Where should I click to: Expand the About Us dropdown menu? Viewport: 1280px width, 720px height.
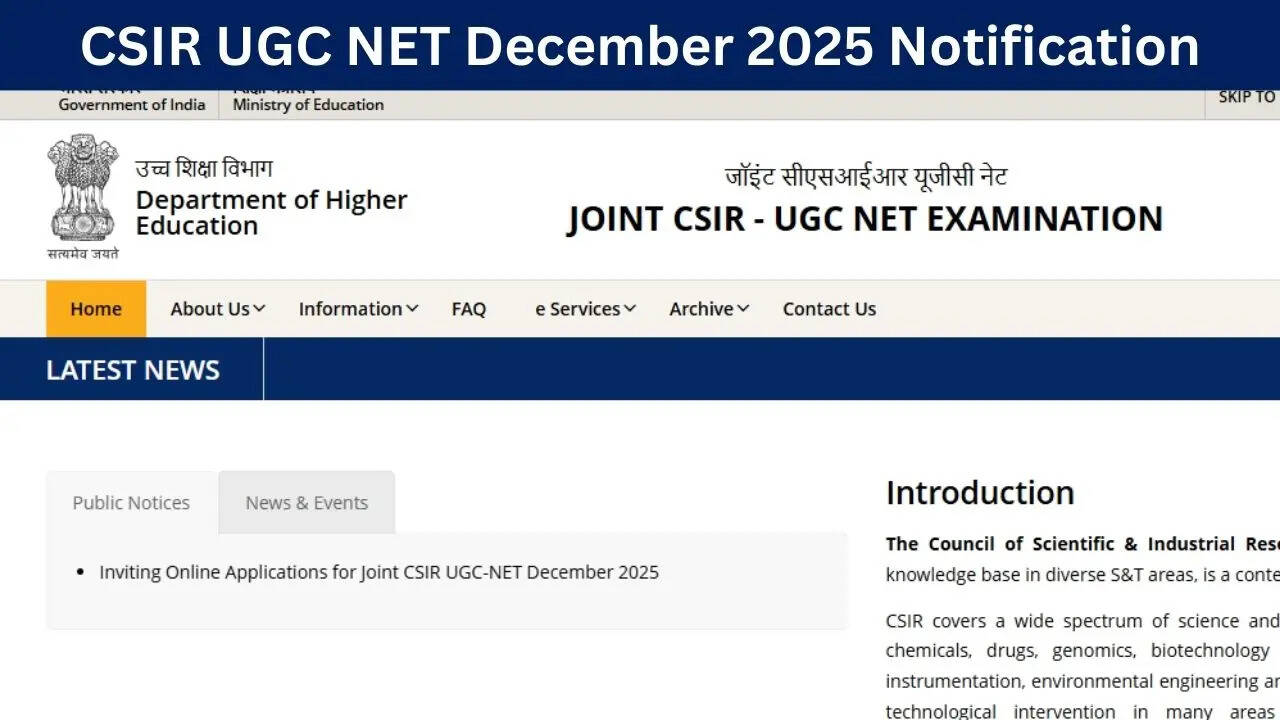tap(217, 309)
